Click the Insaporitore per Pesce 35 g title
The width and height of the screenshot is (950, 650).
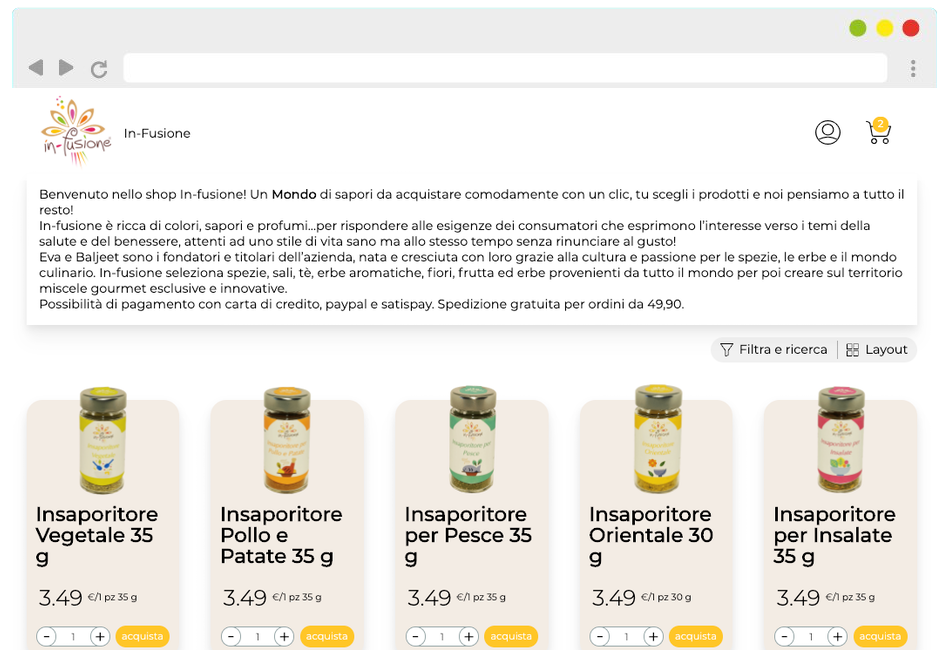(x=468, y=536)
